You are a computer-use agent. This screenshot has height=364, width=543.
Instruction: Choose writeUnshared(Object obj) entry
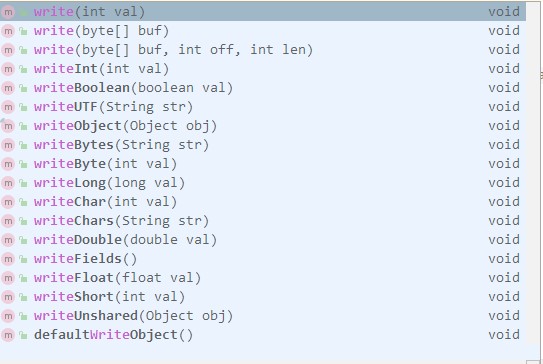pos(263,316)
